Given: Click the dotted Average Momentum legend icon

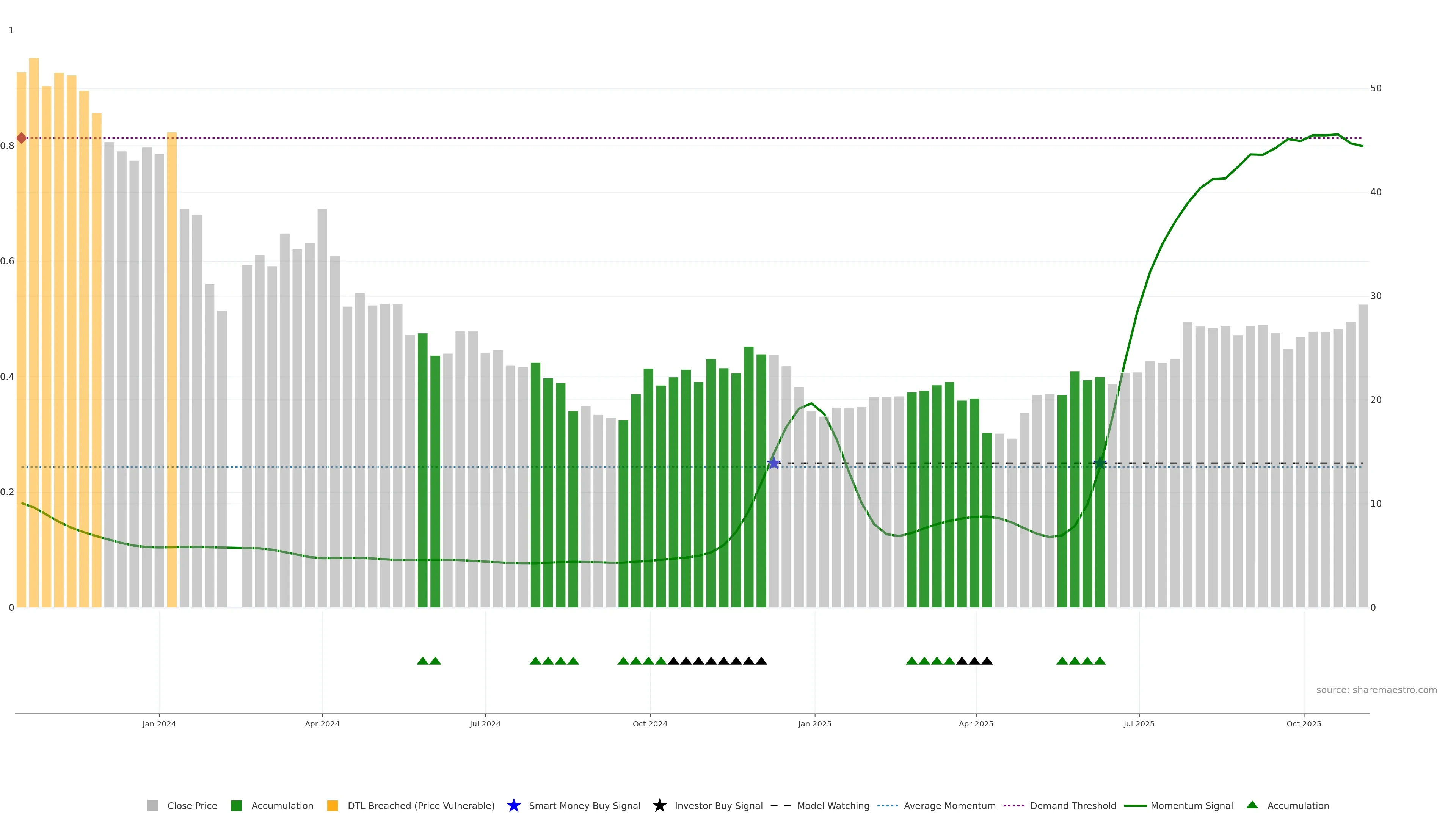Looking at the screenshot, I should 887,805.
